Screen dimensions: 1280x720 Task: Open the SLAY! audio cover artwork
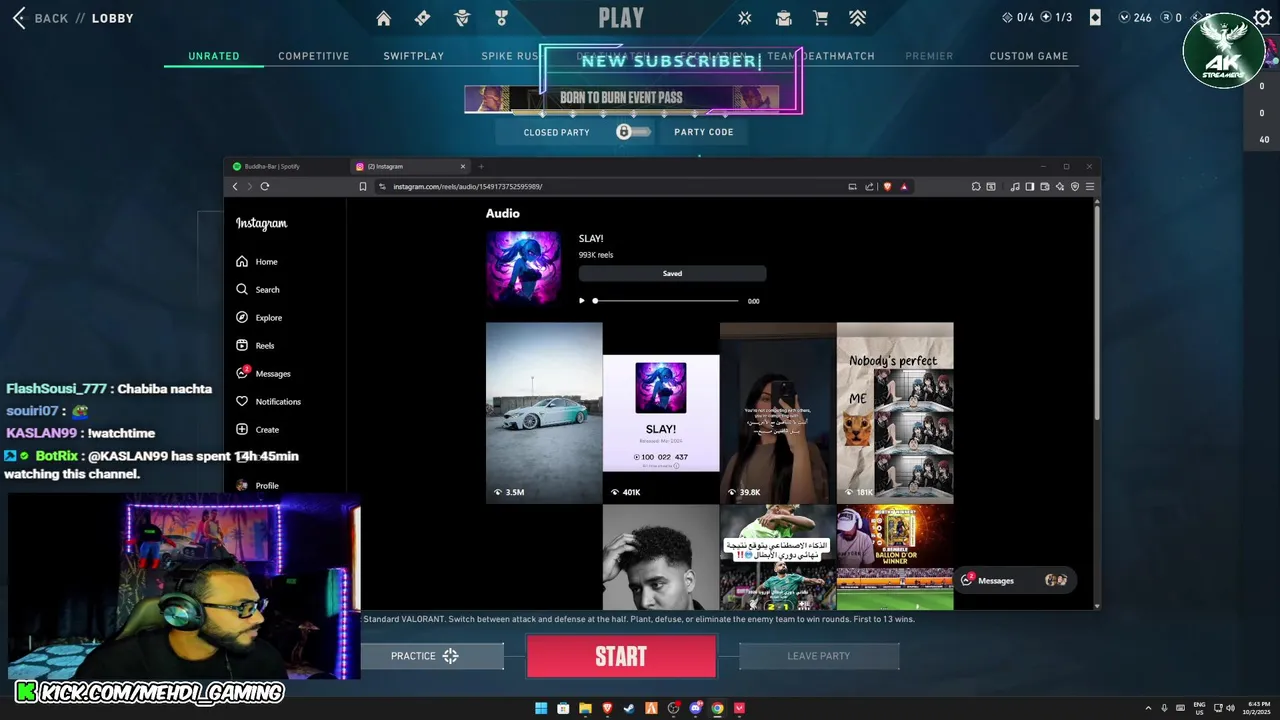pos(523,268)
